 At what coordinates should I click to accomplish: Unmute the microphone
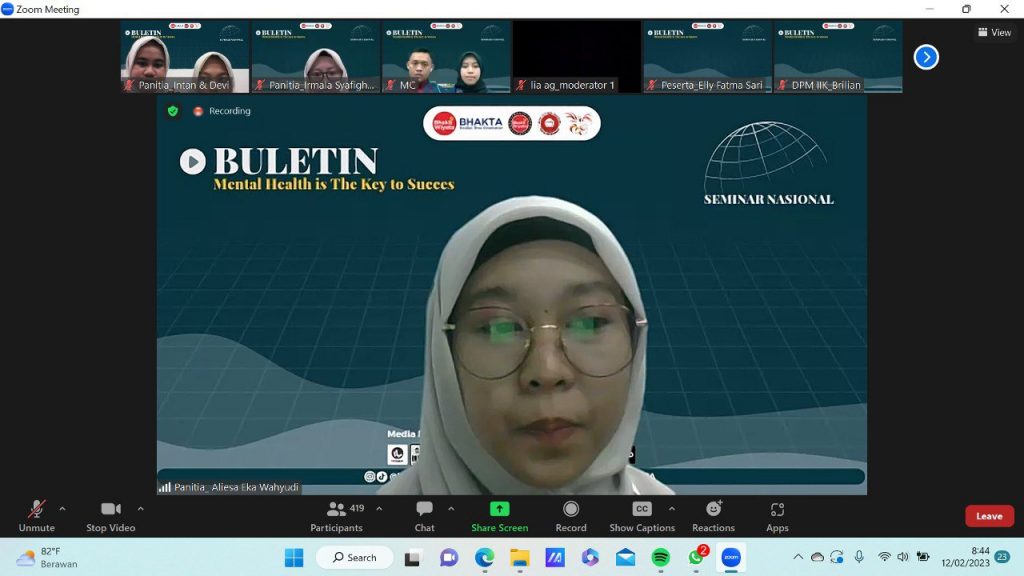[37, 516]
